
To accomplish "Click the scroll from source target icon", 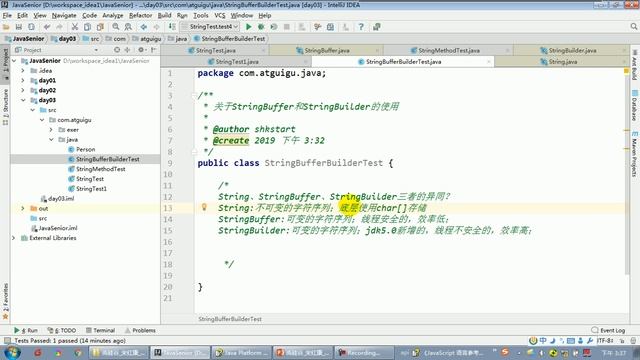I will 117,50.
